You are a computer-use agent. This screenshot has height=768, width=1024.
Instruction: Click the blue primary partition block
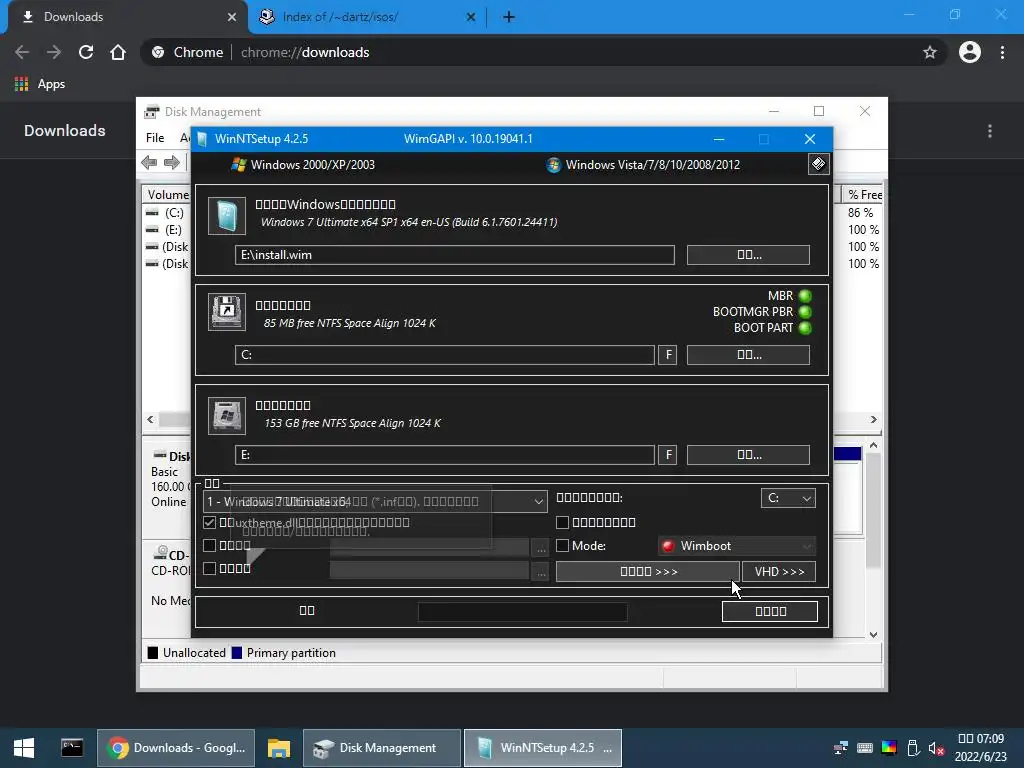[x=848, y=454]
